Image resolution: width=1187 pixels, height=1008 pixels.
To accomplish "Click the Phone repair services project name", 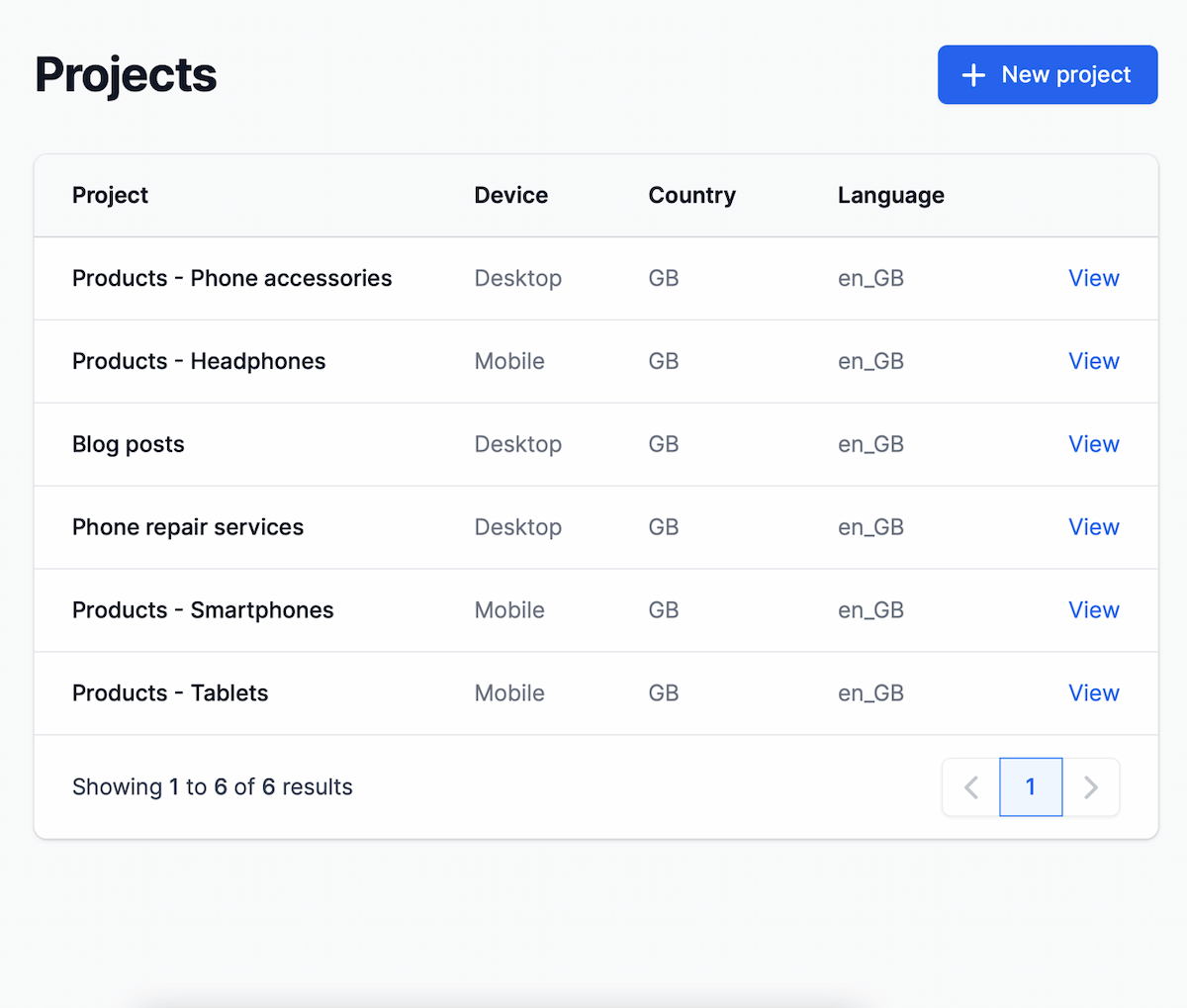I will pos(188,527).
